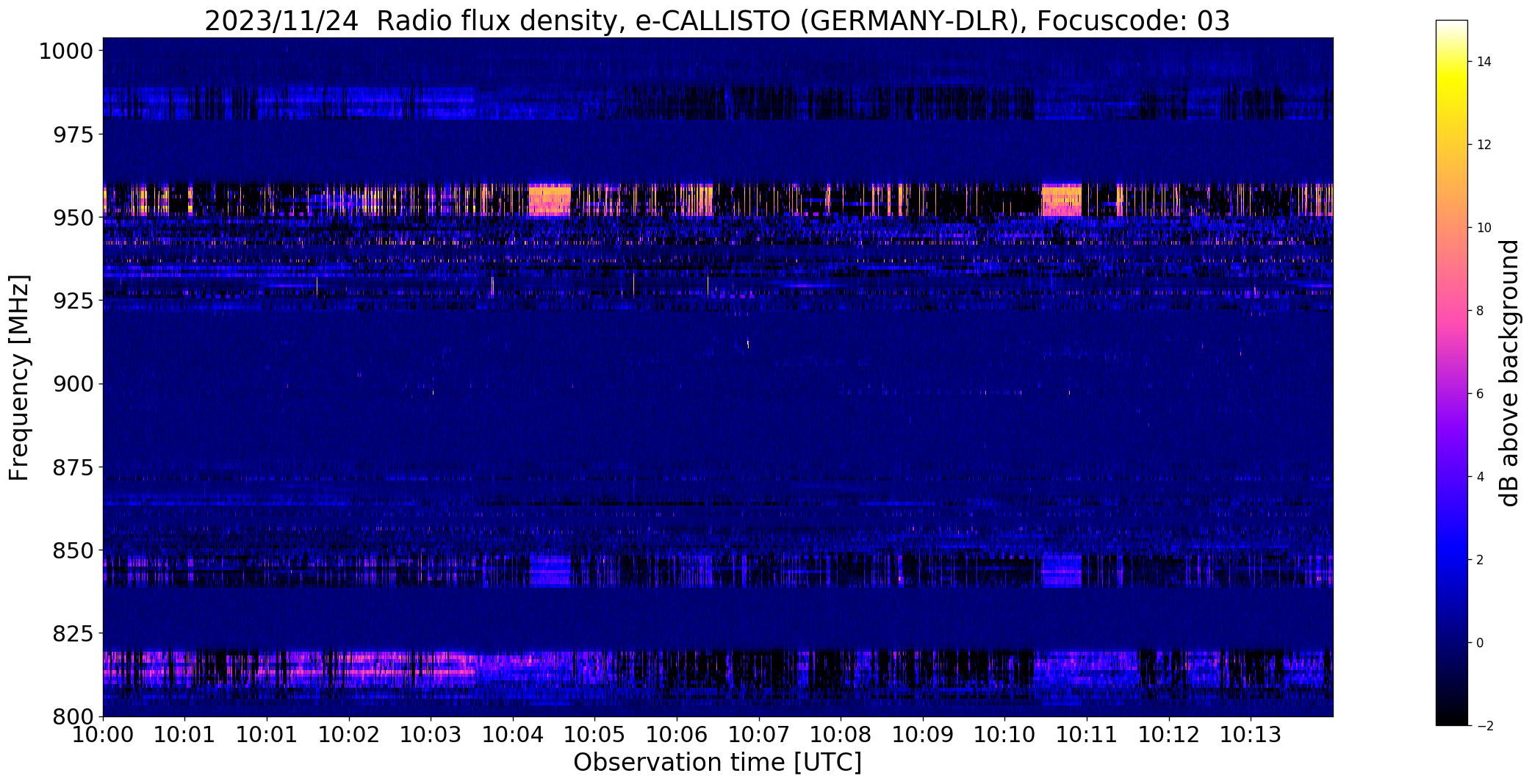Click the 800 MHz frequency tick label
Viewport: 1532px width, 784px height.
pyautogui.click(x=73, y=716)
